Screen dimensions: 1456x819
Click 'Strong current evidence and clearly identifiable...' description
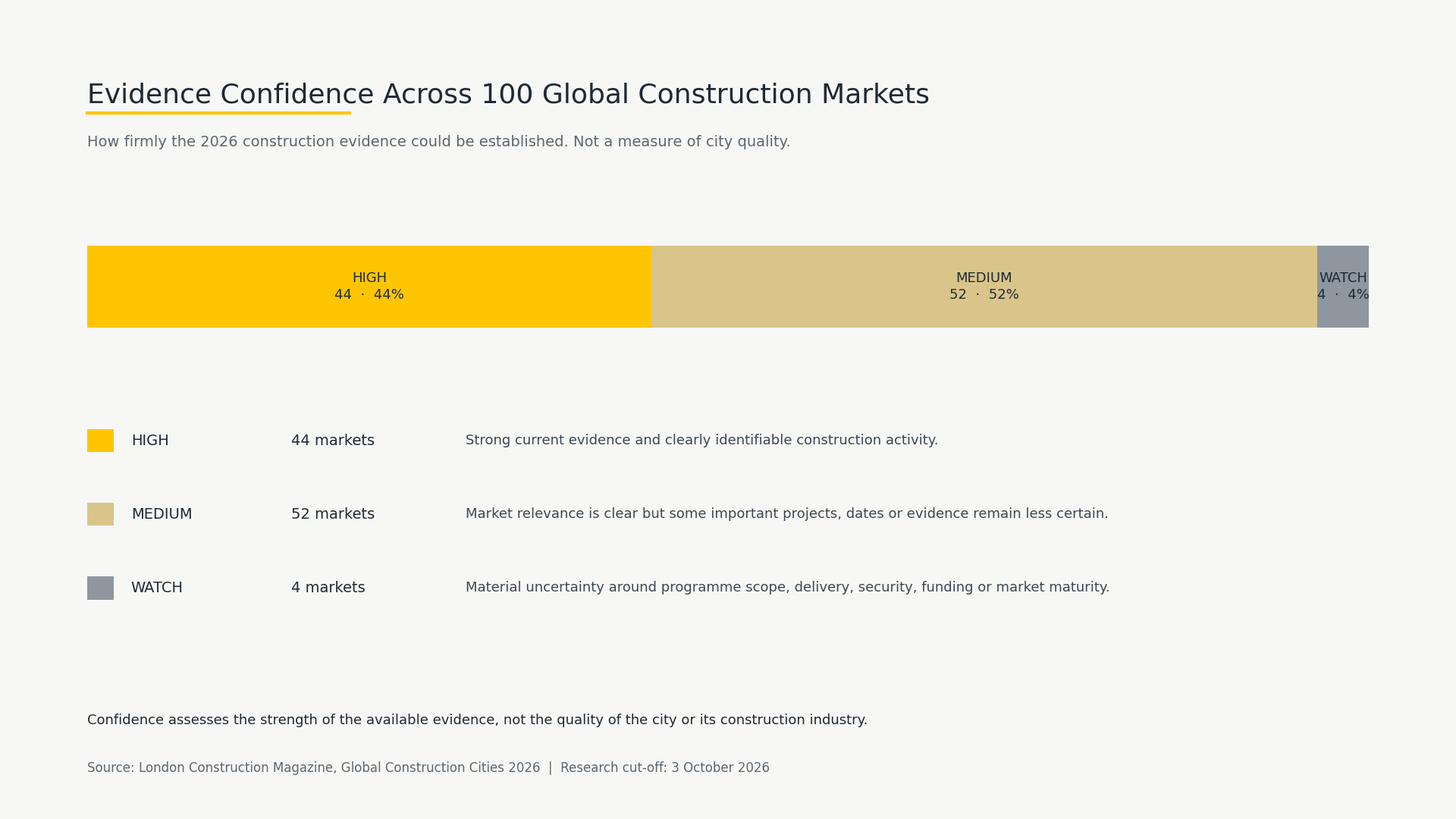point(701,441)
